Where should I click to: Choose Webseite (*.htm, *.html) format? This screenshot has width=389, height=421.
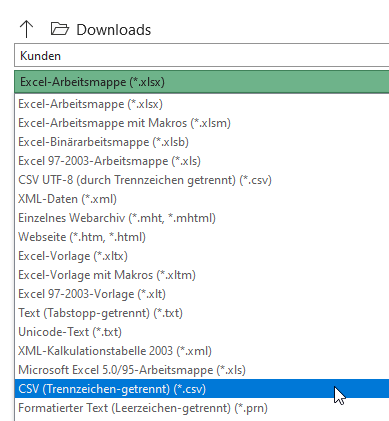[x=202, y=237]
